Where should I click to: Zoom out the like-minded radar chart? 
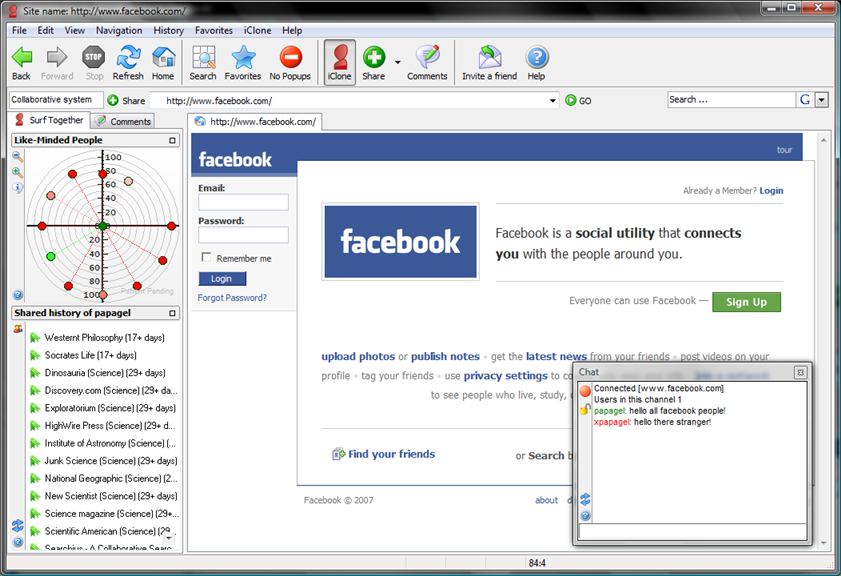(x=18, y=157)
